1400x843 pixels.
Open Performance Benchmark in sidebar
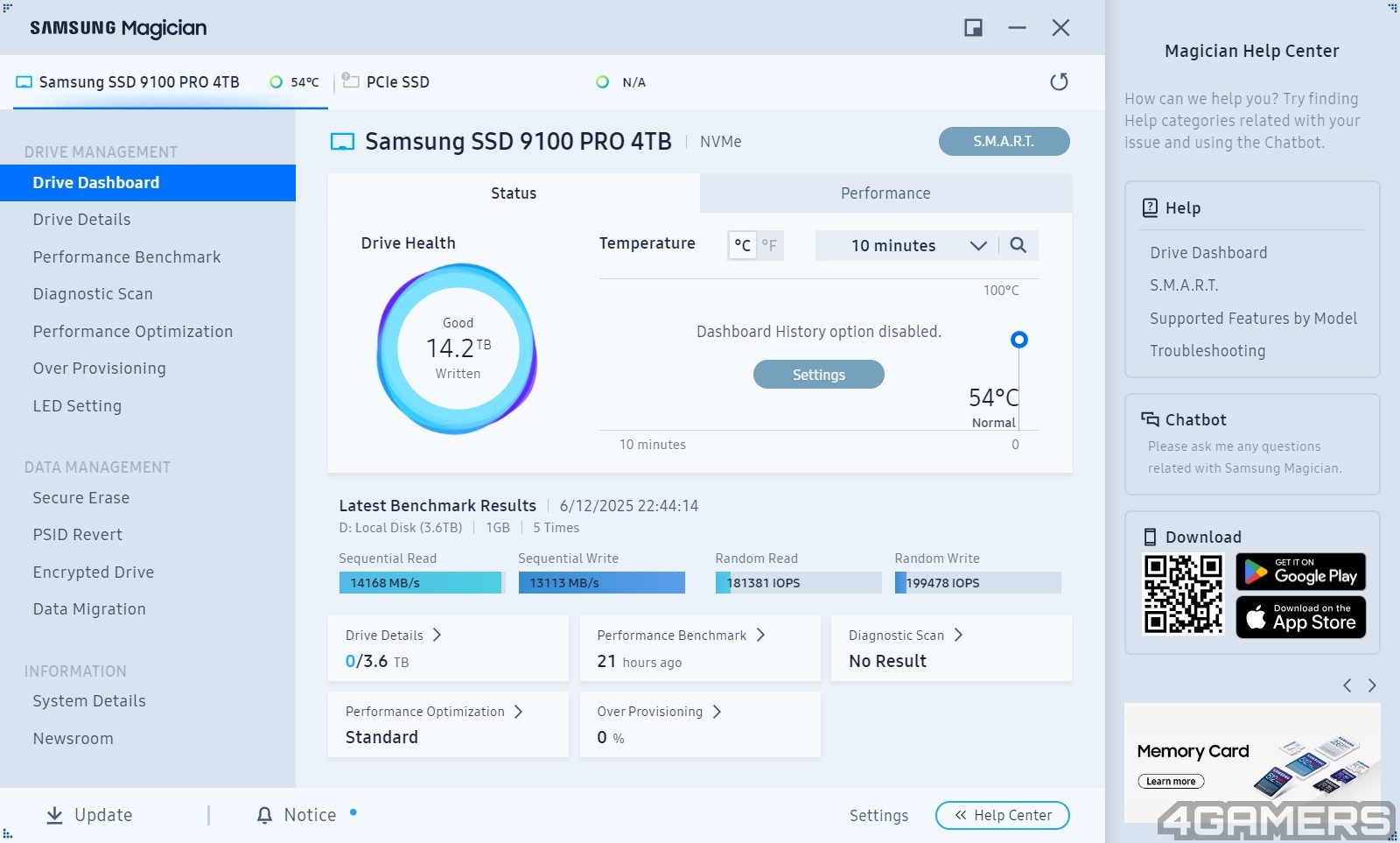[x=148, y=257]
